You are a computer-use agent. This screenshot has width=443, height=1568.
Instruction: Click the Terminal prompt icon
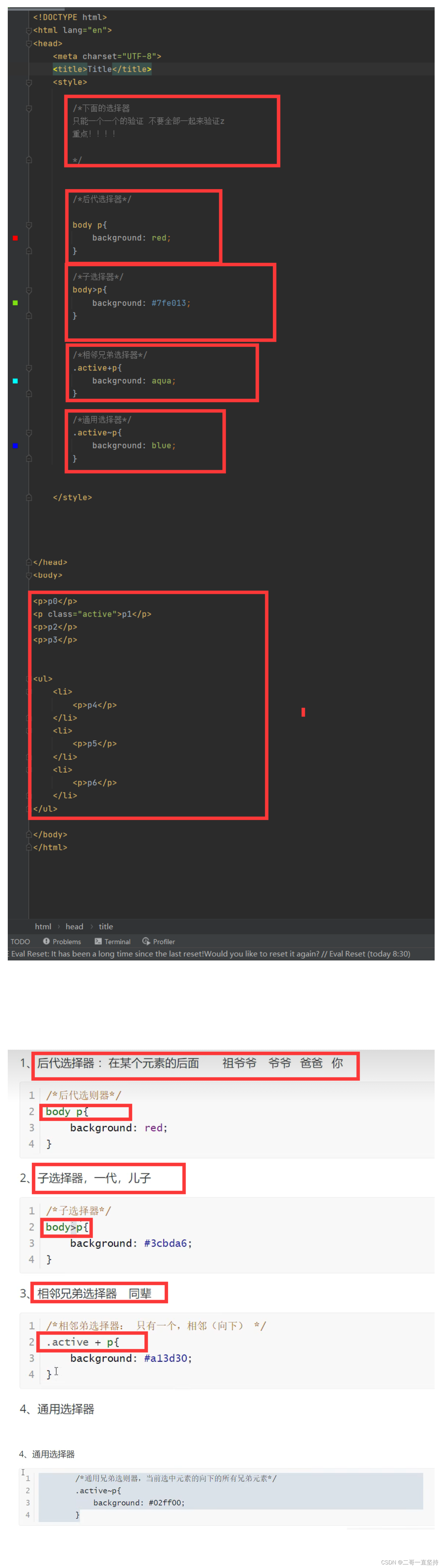pos(98,941)
